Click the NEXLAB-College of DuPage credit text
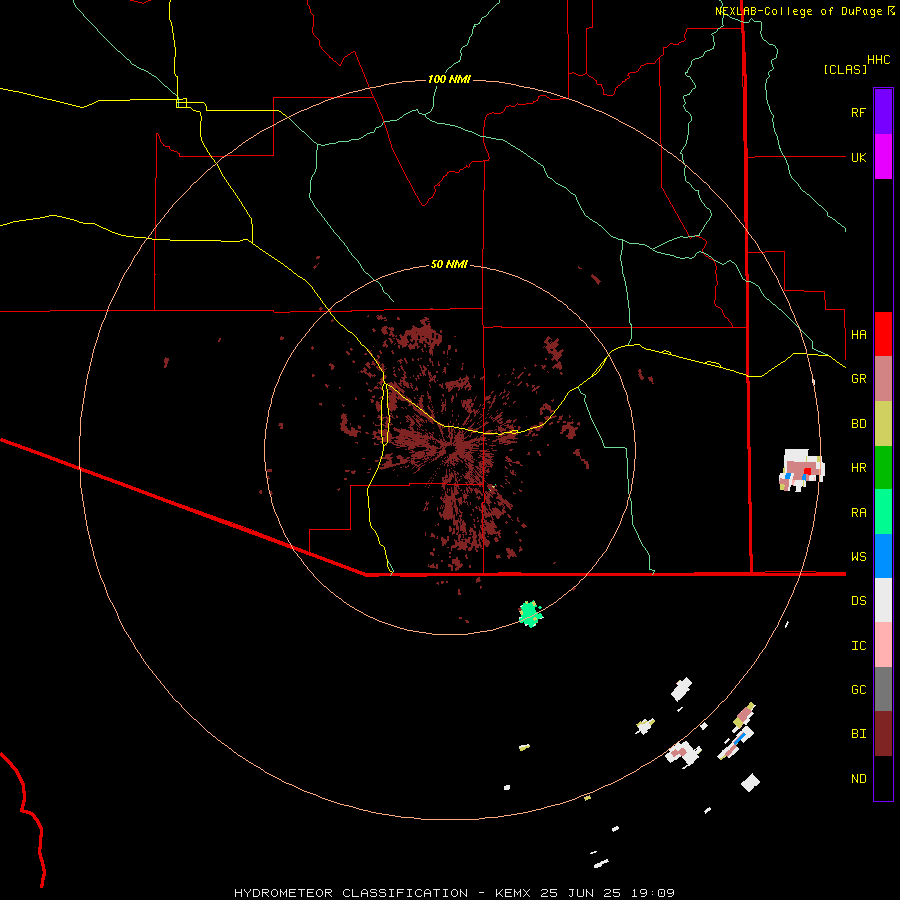This screenshot has height=900, width=900. click(x=798, y=11)
